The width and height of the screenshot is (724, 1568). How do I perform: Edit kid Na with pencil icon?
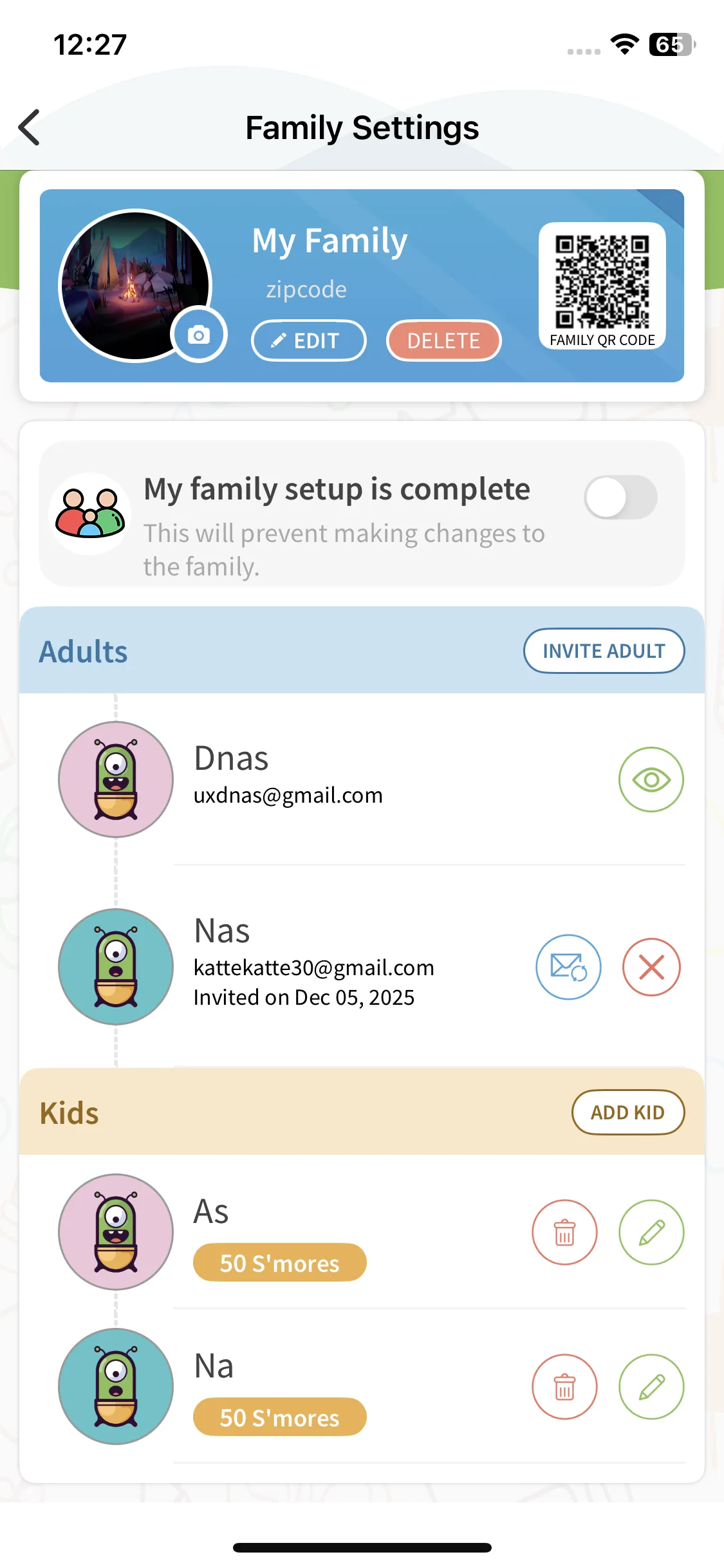651,1387
